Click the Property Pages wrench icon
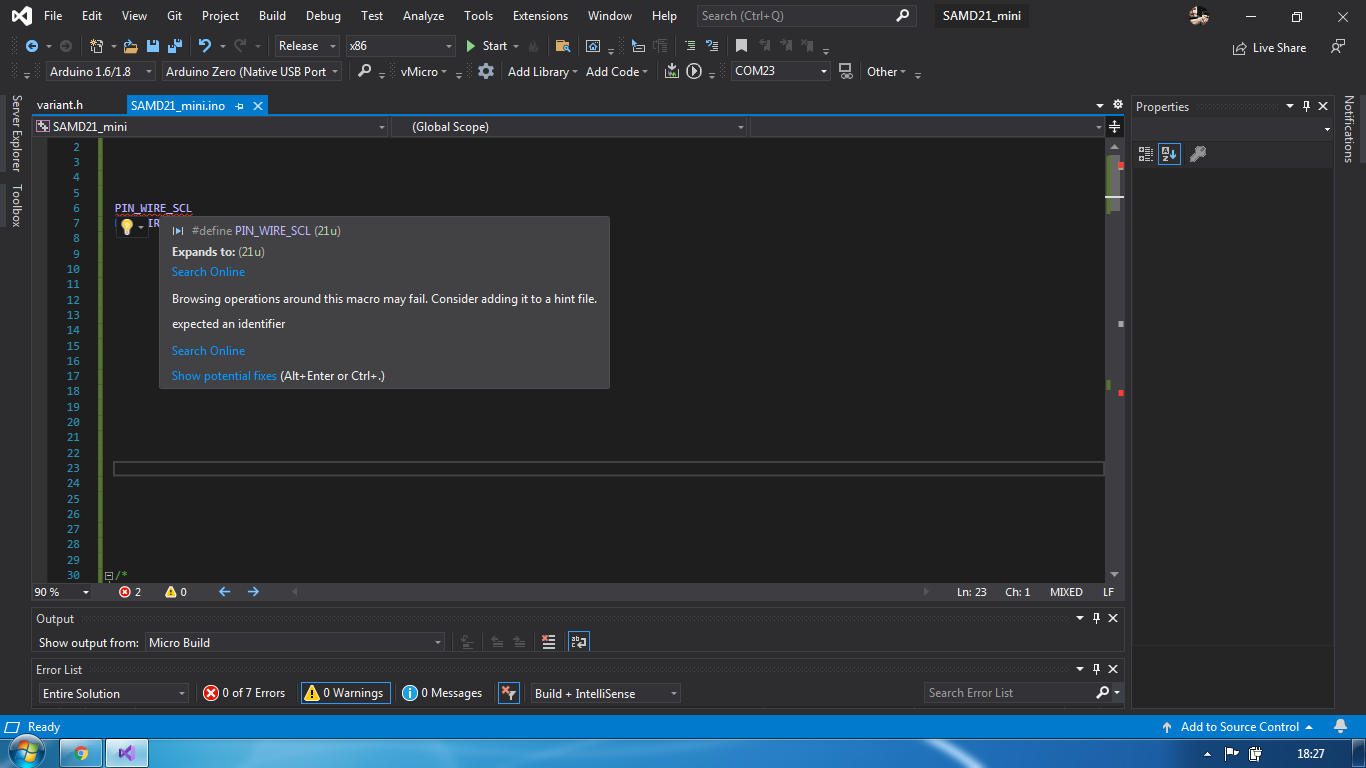The width and height of the screenshot is (1366, 768). pos(1197,154)
